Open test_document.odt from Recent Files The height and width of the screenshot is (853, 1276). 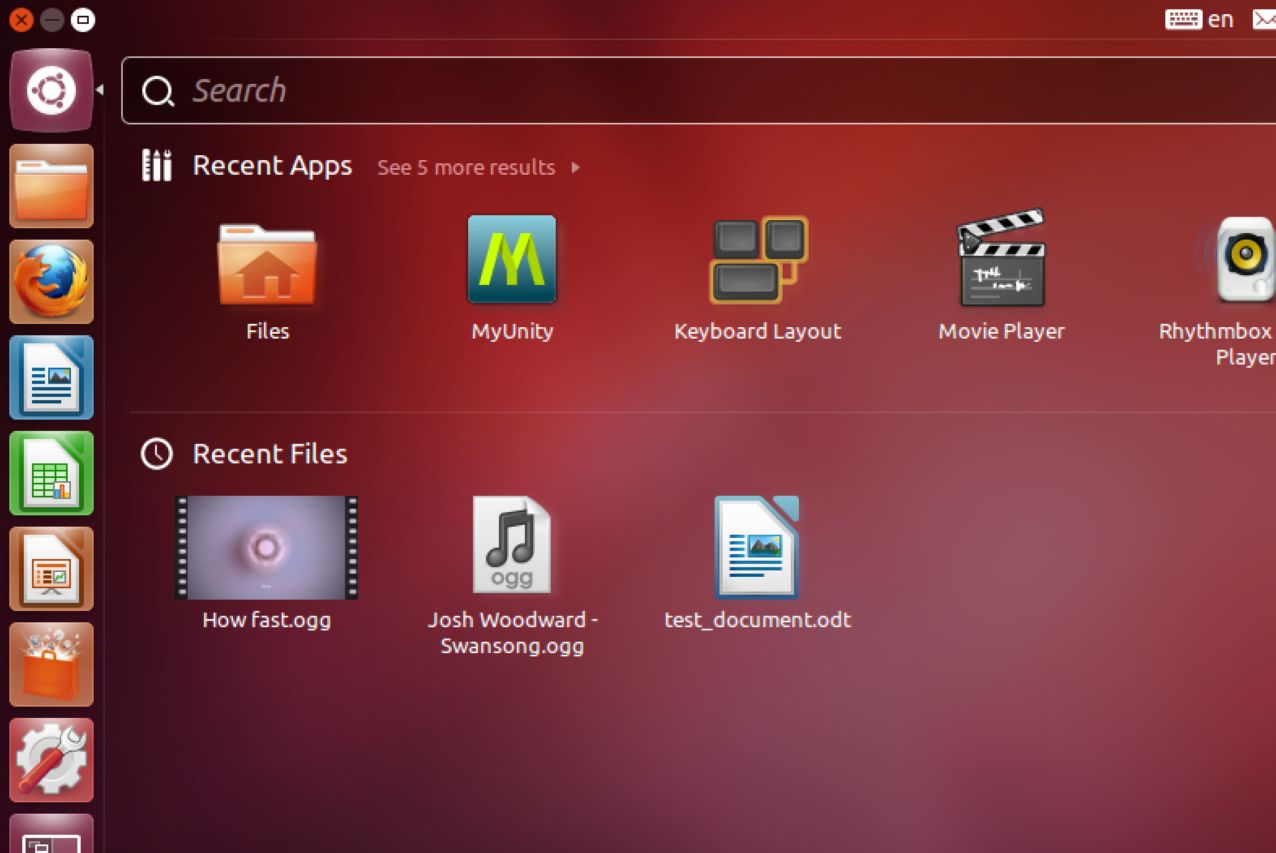(757, 546)
